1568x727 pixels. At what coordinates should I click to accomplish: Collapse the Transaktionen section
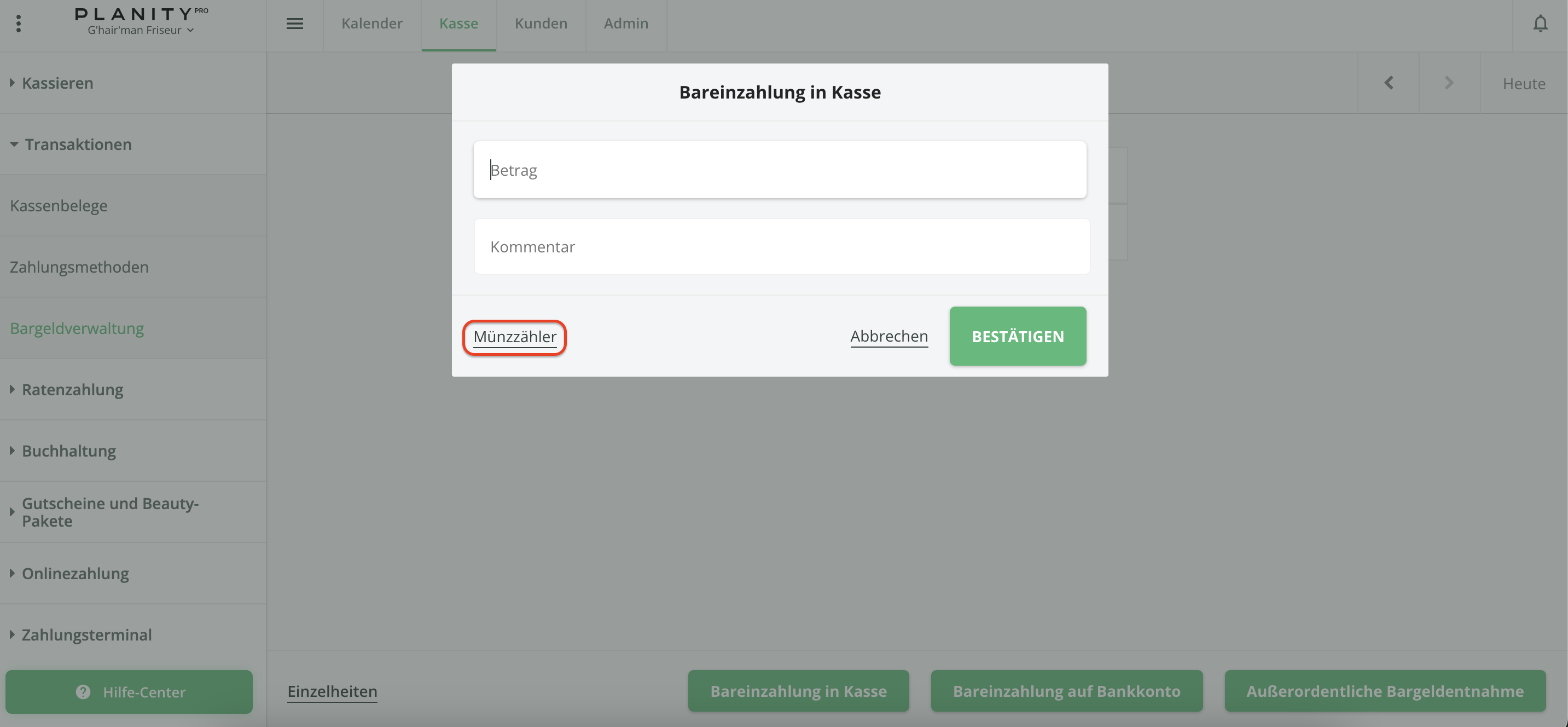click(x=77, y=145)
